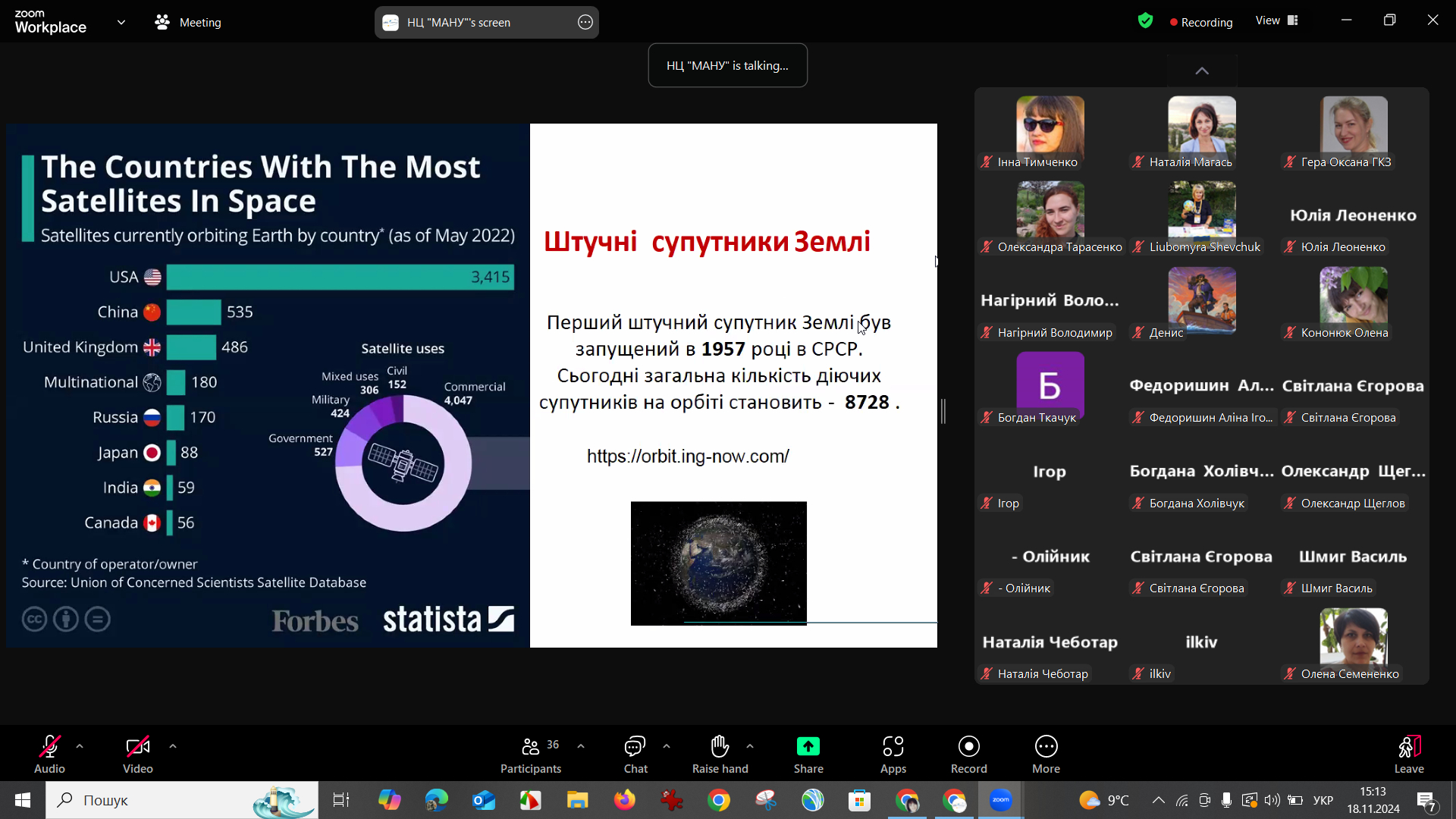1456x819 pixels.
Task: Switch to the Meeting tab
Action: (x=188, y=23)
